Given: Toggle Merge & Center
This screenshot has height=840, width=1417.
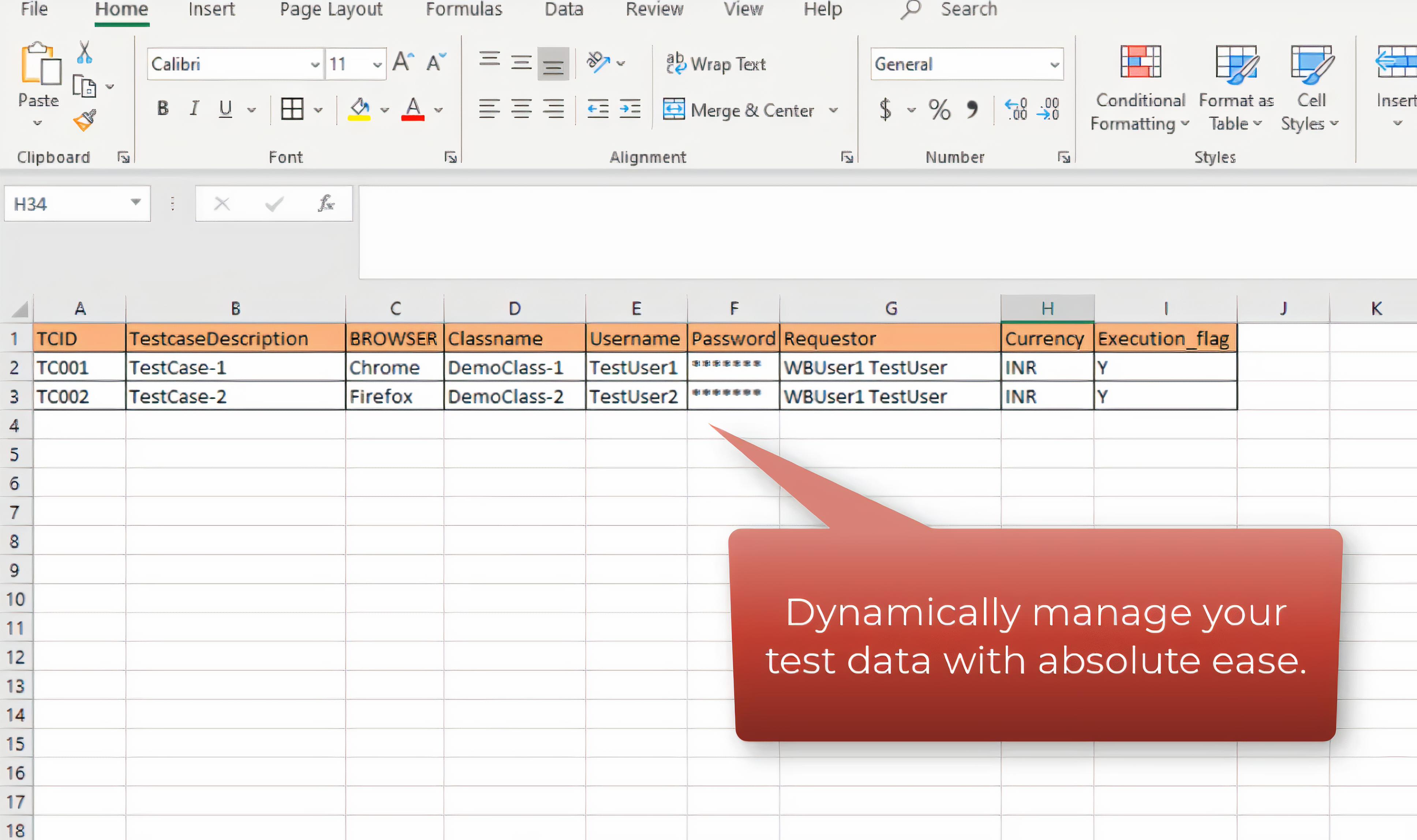Looking at the screenshot, I should tap(738, 109).
